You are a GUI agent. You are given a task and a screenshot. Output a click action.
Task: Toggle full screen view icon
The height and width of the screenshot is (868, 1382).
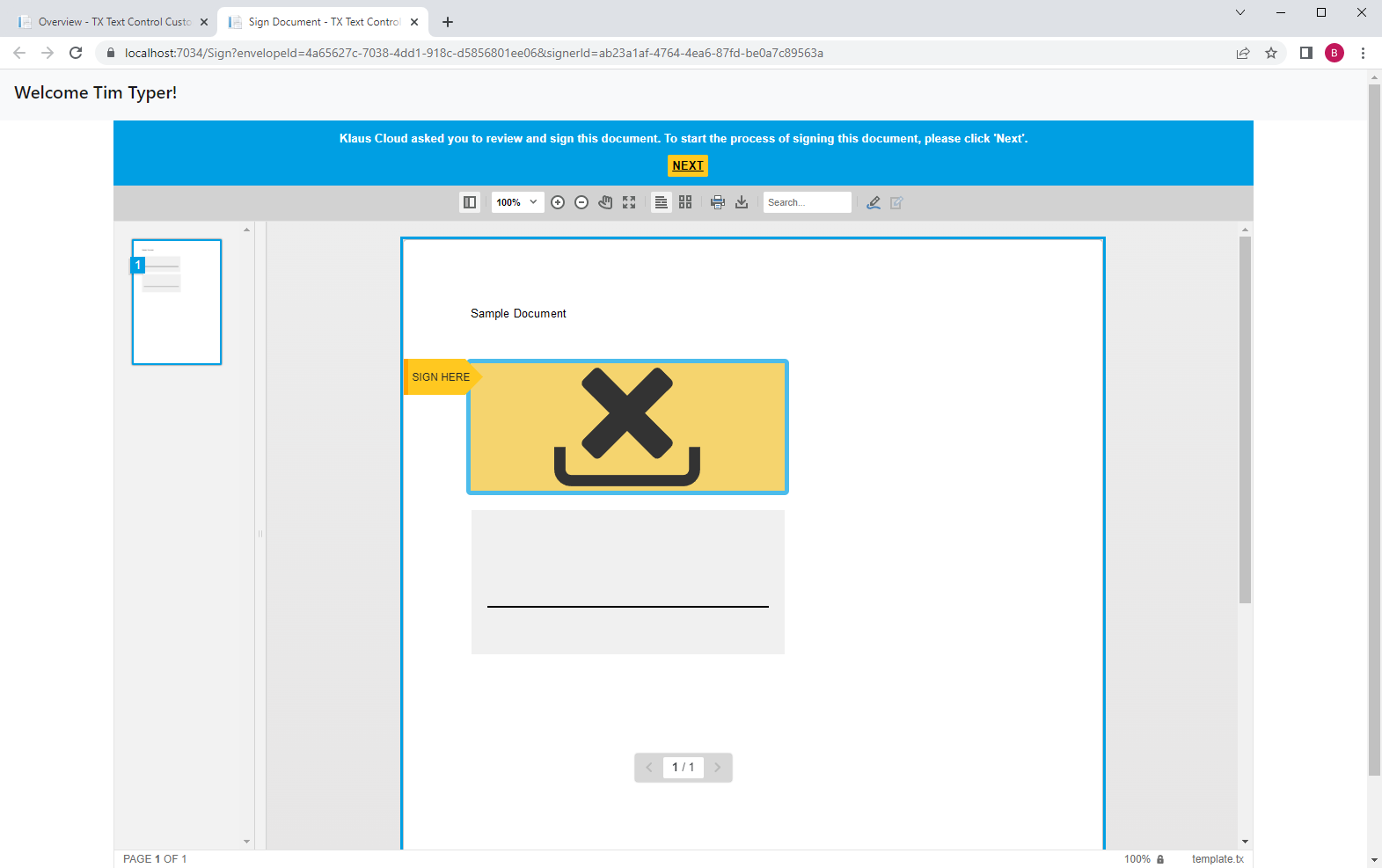coord(629,202)
